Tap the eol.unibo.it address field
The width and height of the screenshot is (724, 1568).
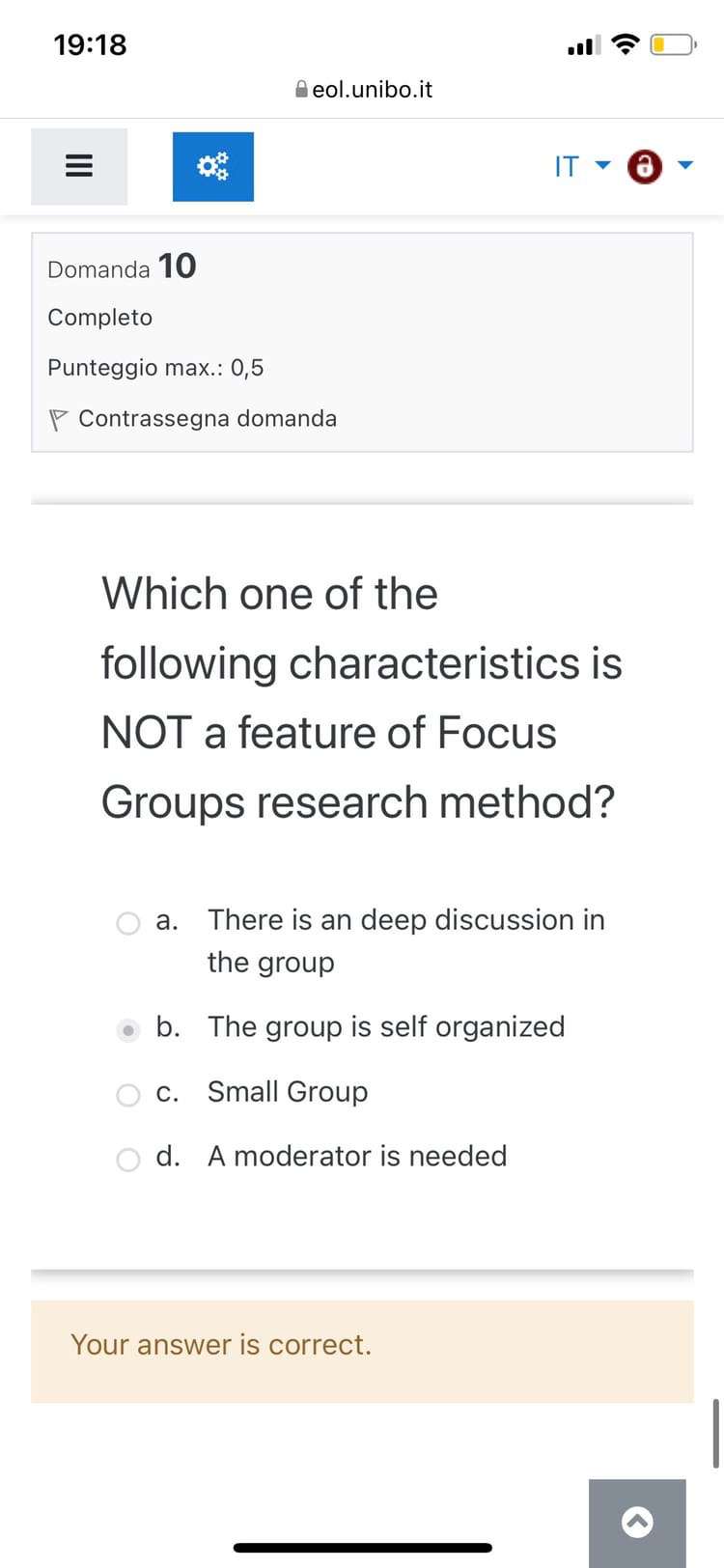[372, 90]
